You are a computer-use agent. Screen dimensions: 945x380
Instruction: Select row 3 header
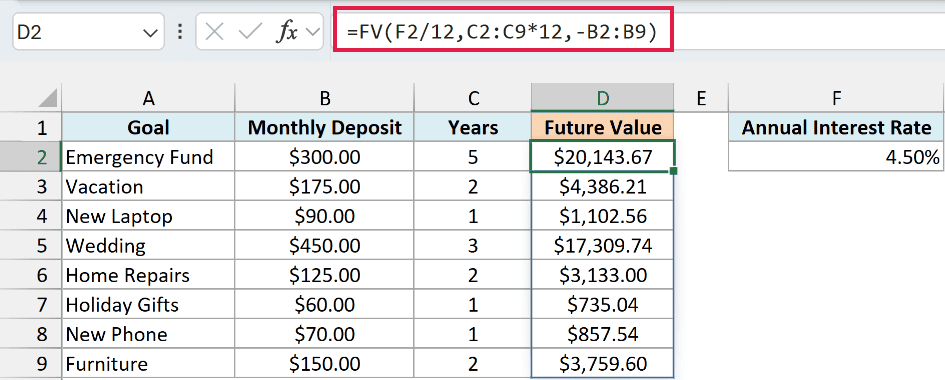(30, 187)
